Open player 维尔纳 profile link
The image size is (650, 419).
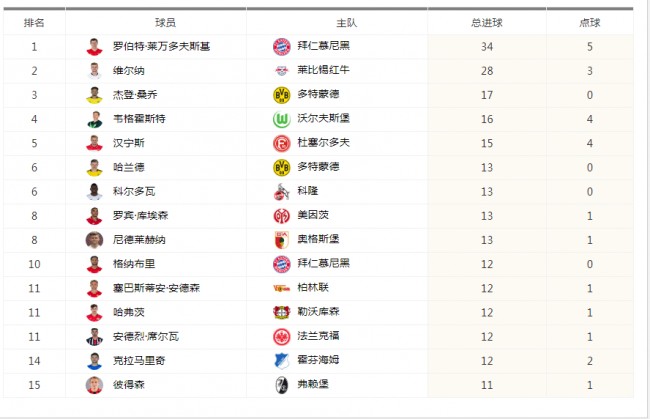[127, 70]
